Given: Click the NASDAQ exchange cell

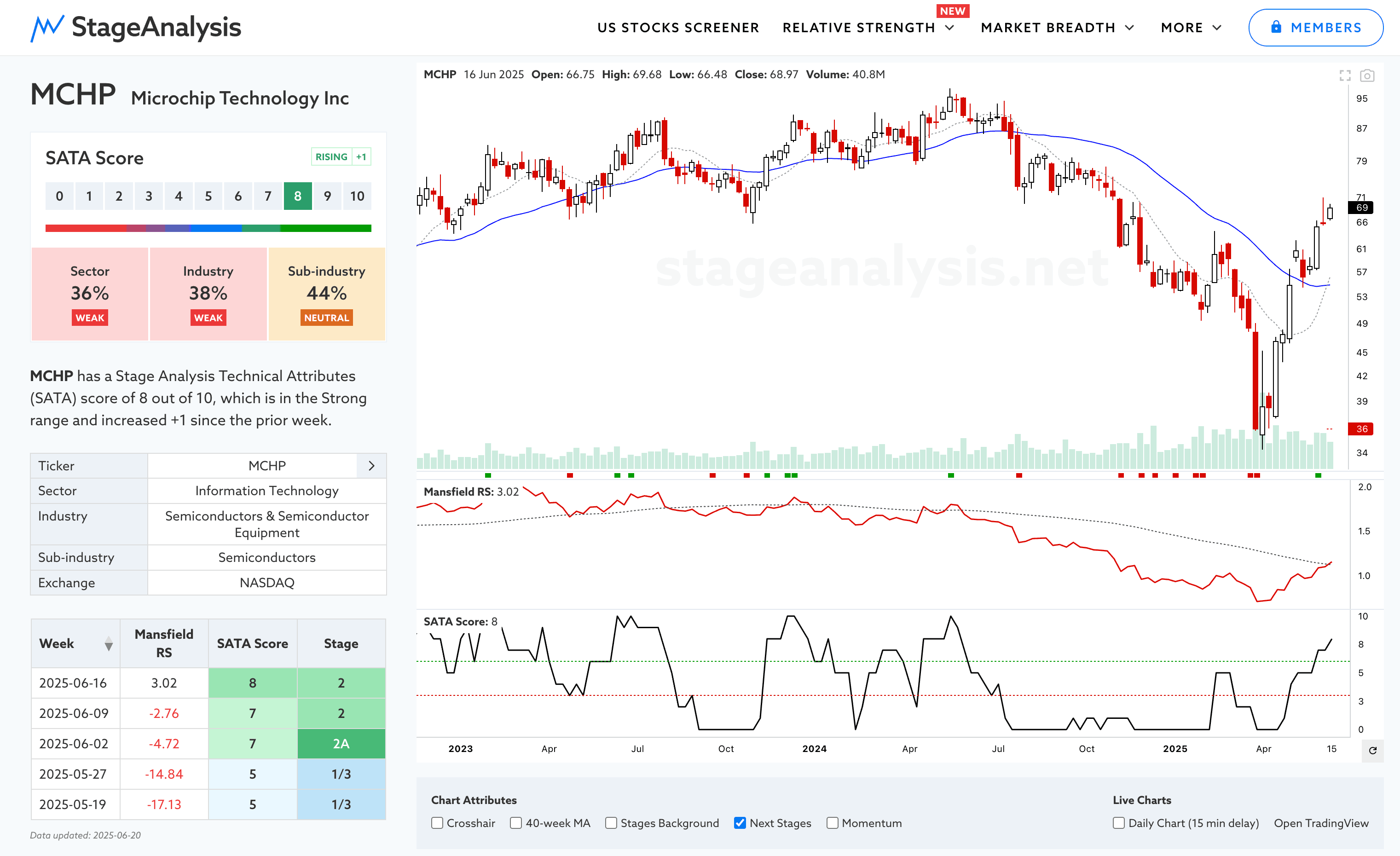Looking at the screenshot, I should coord(267,583).
